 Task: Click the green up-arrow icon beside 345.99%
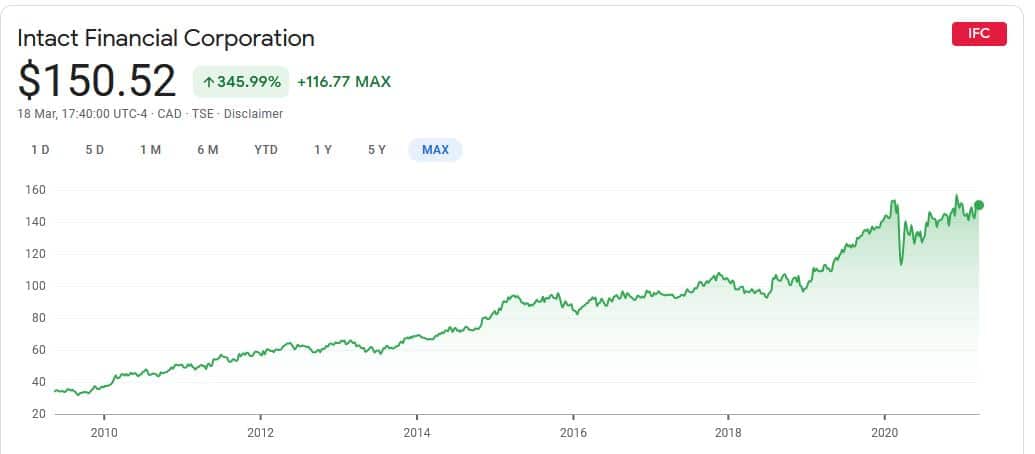(x=210, y=82)
